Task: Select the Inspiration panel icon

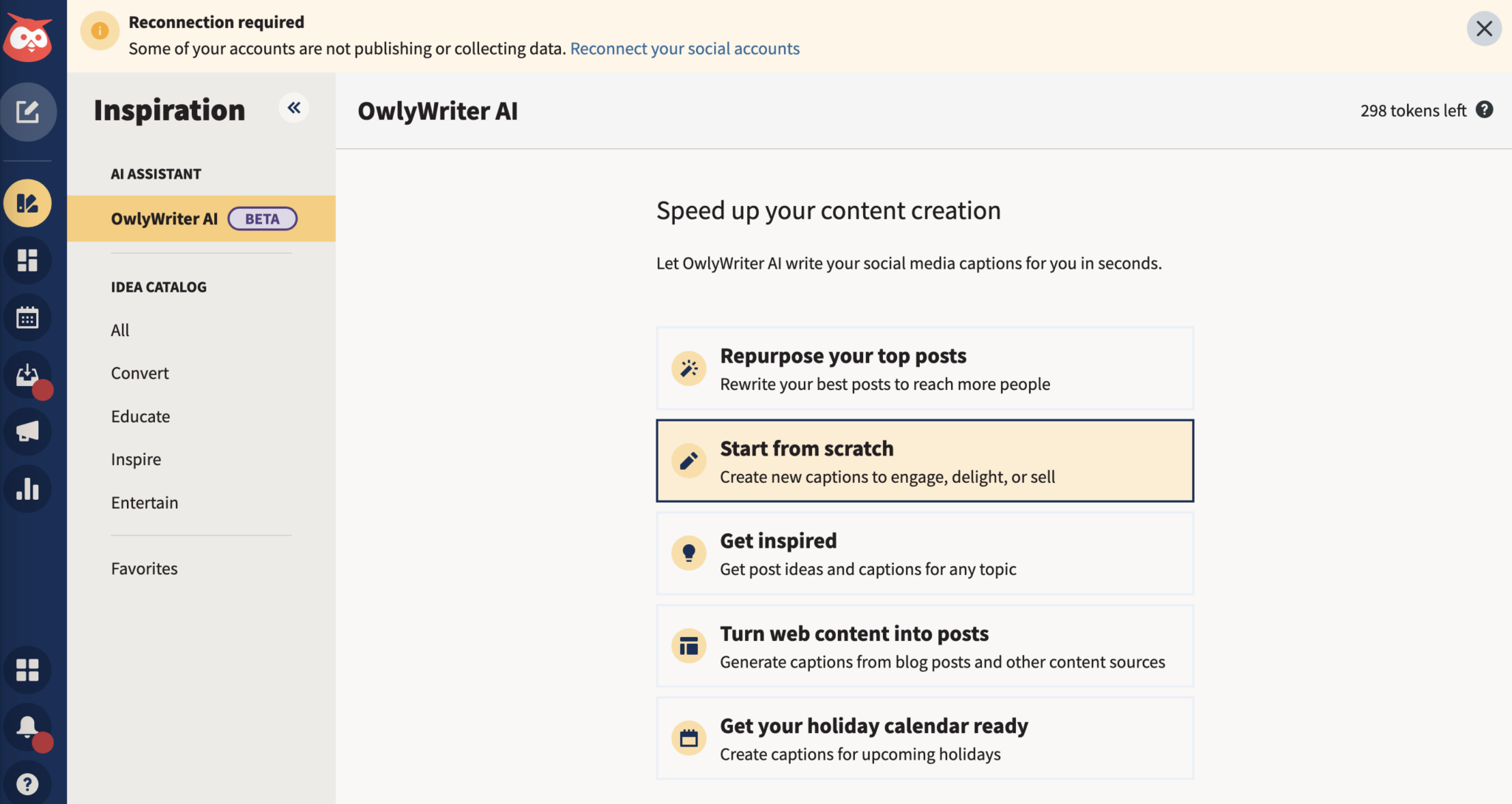Action: (28, 202)
